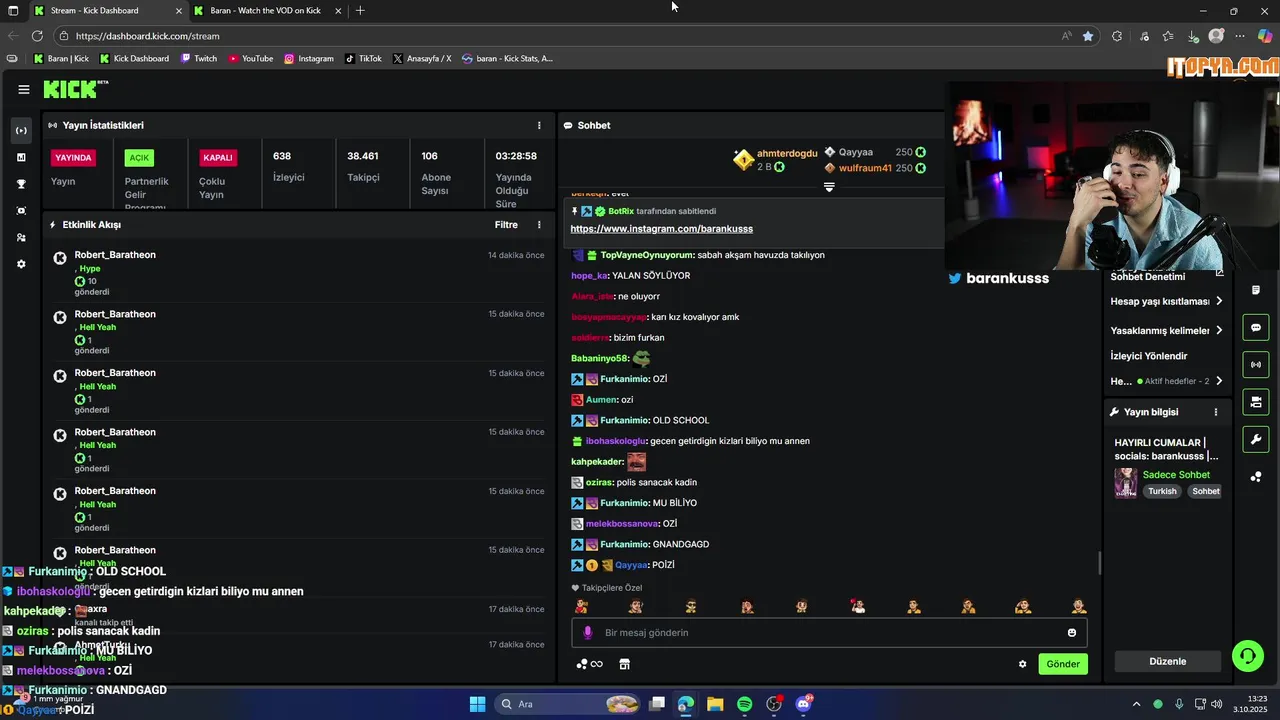Viewport: 1280px width, 720px height.
Task: Open a new browser tab with plus
Action: pyautogui.click(x=360, y=11)
